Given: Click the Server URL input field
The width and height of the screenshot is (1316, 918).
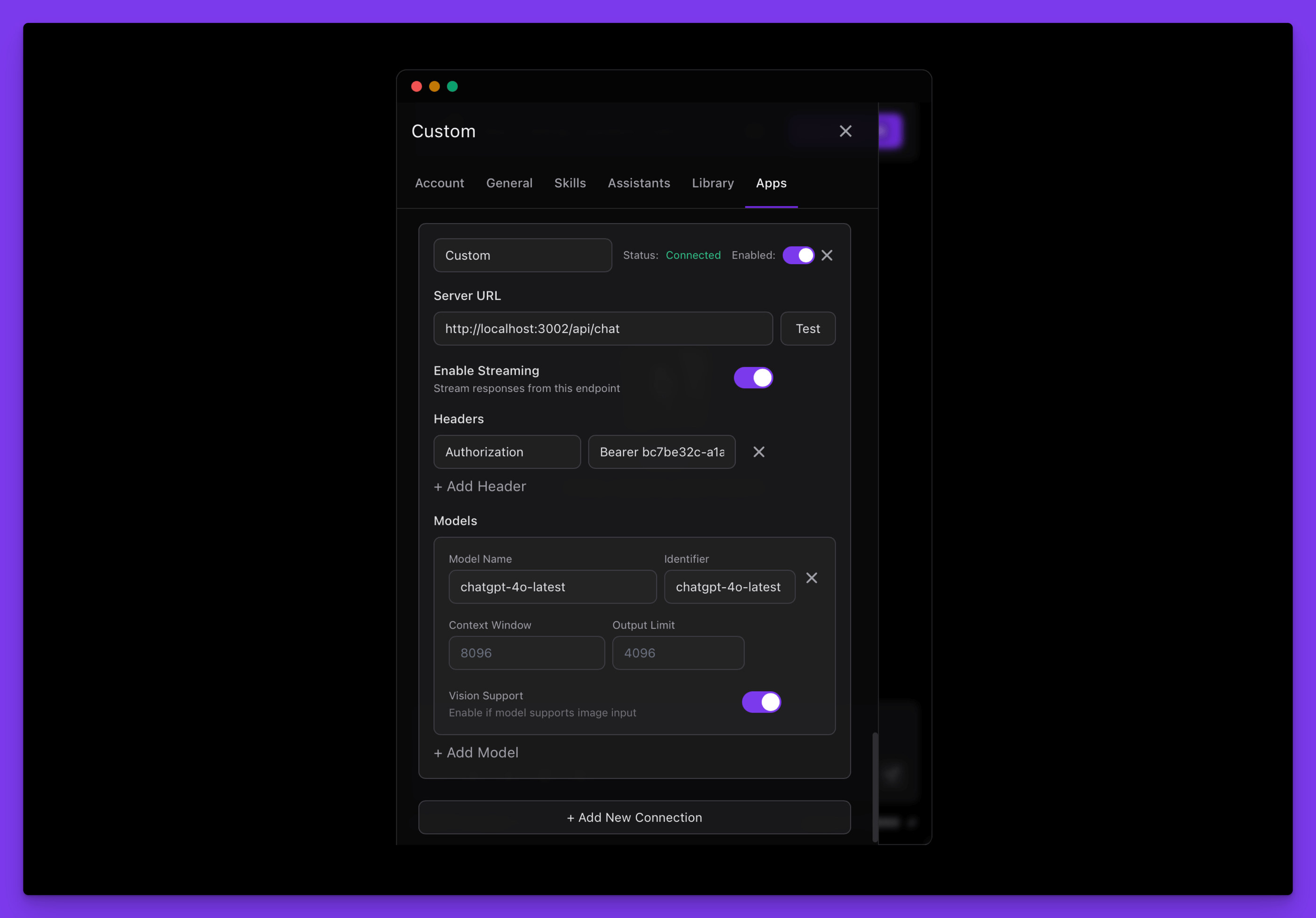Looking at the screenshot, I should 603,329.
